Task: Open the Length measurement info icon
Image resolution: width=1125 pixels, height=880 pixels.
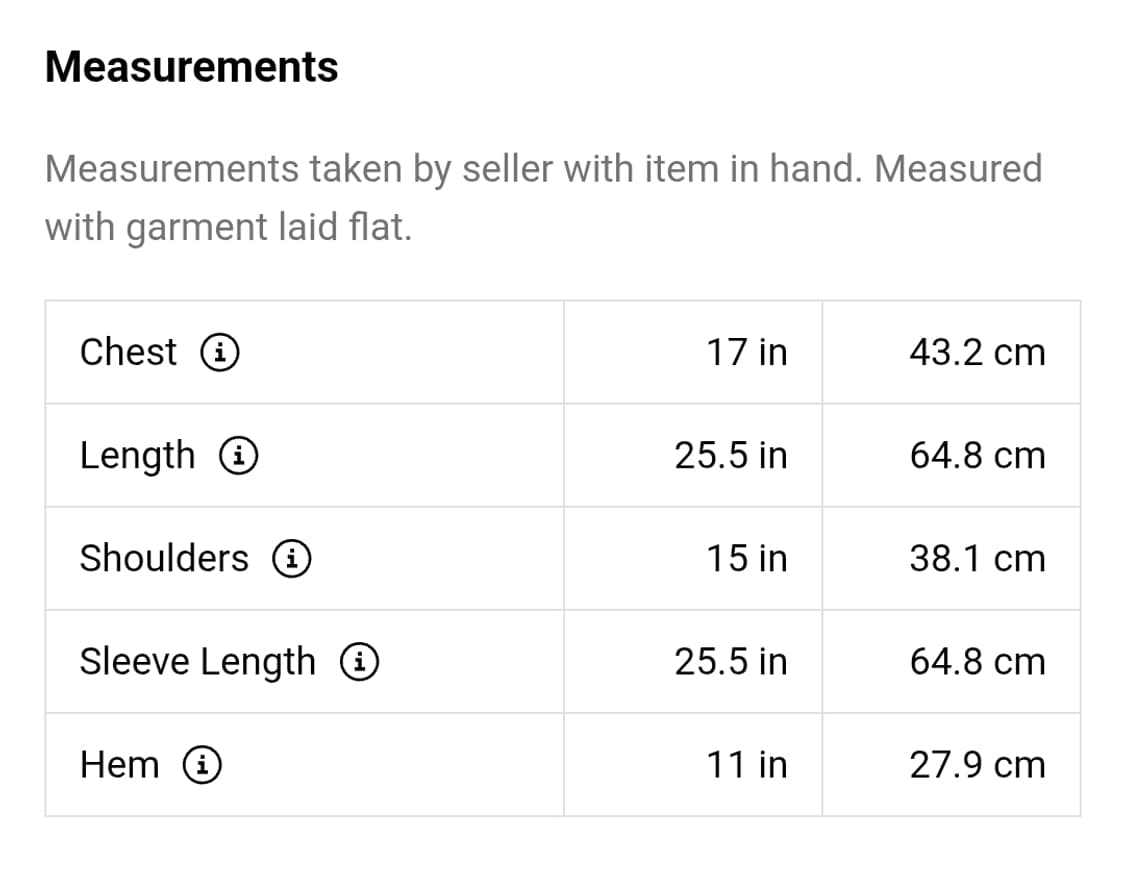Action: pyautogui.click(x=240, y=456)
